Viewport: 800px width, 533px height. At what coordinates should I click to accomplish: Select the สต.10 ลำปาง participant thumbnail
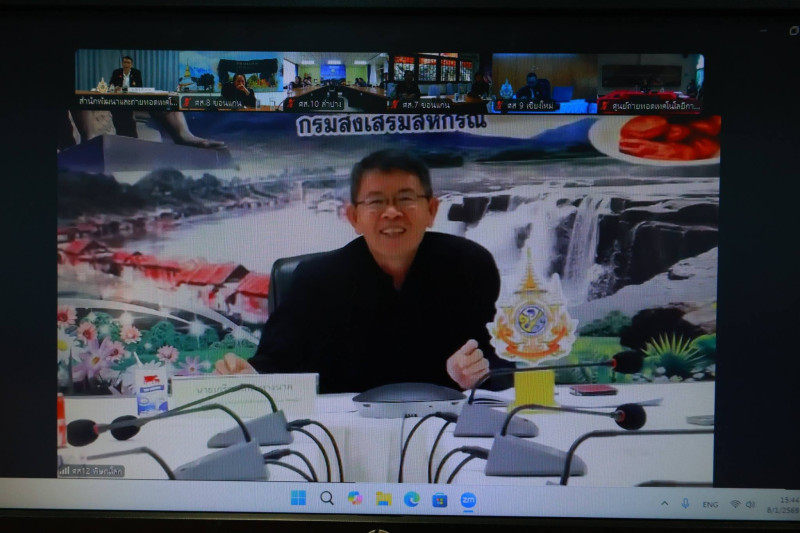point(335,80)
